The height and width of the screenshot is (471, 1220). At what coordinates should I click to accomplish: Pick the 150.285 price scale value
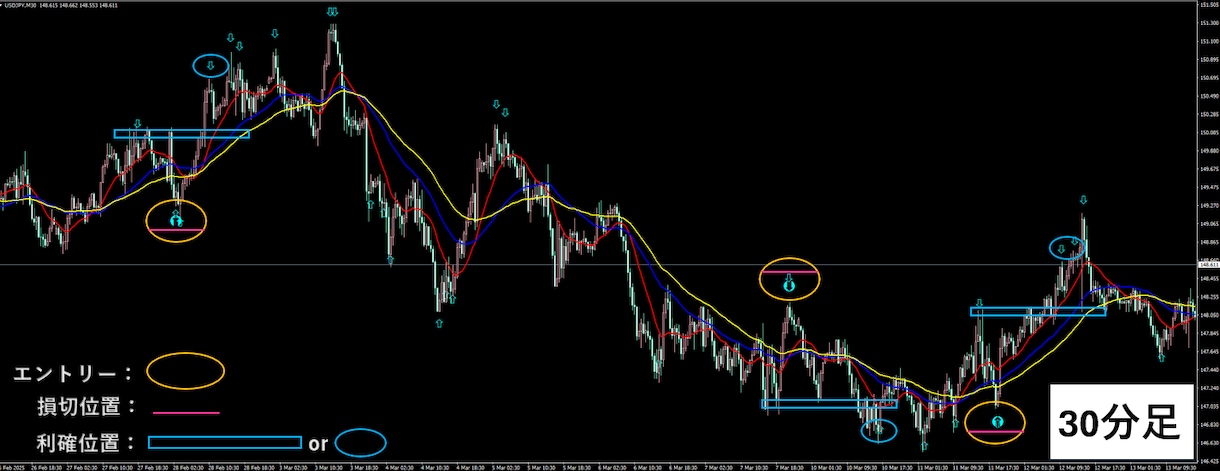(x=1208, y=114)
